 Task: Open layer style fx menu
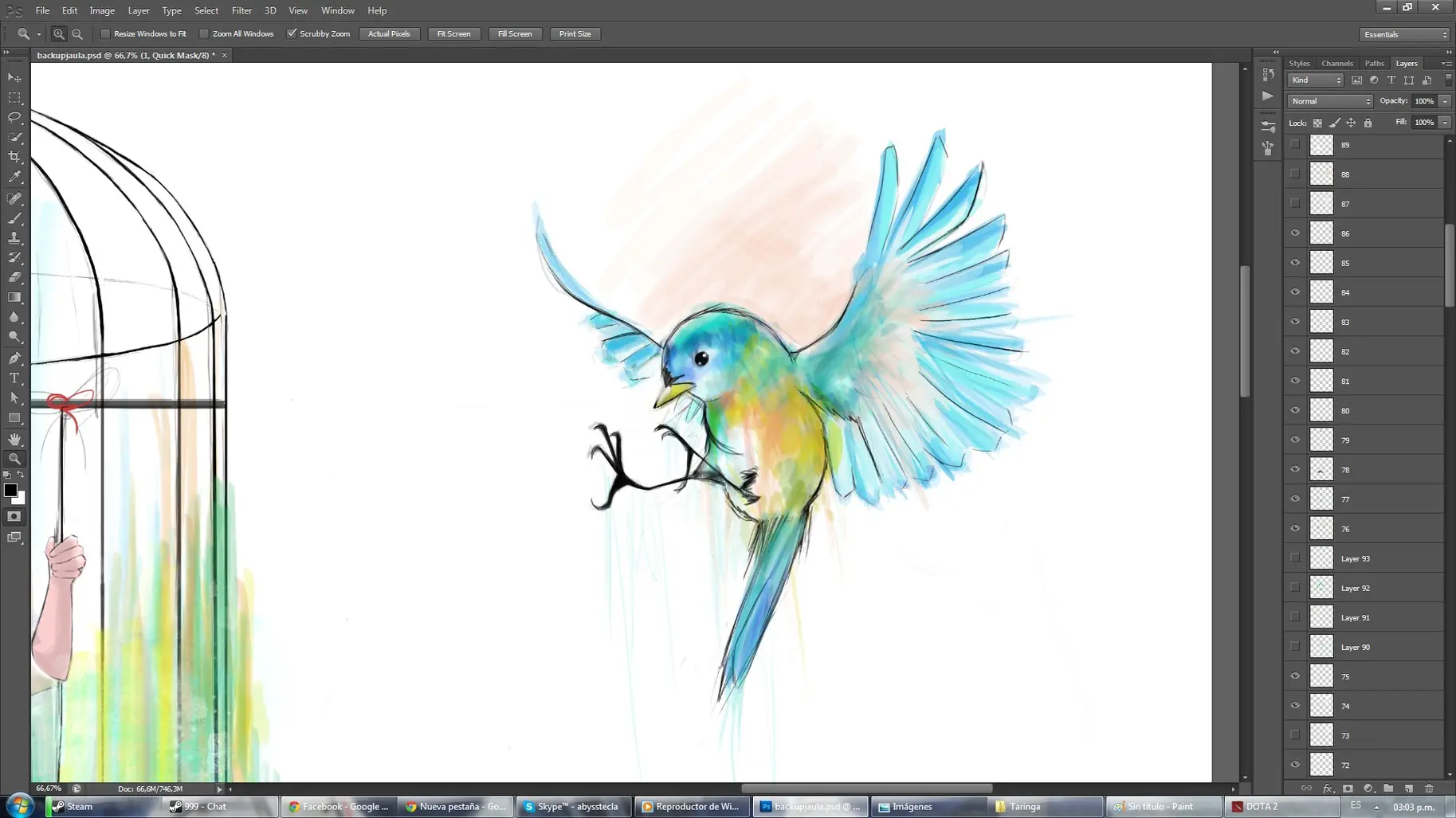click(x=1327, y=789)
